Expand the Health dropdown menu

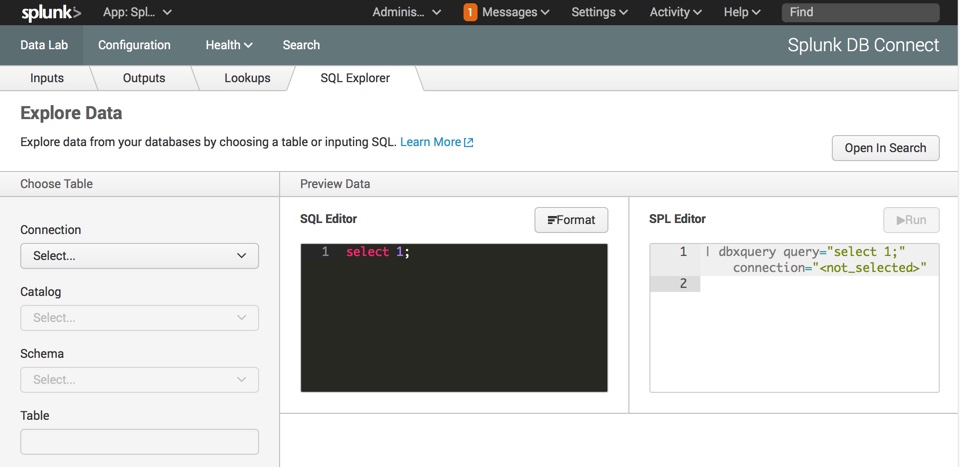click(x=229, y=45)
